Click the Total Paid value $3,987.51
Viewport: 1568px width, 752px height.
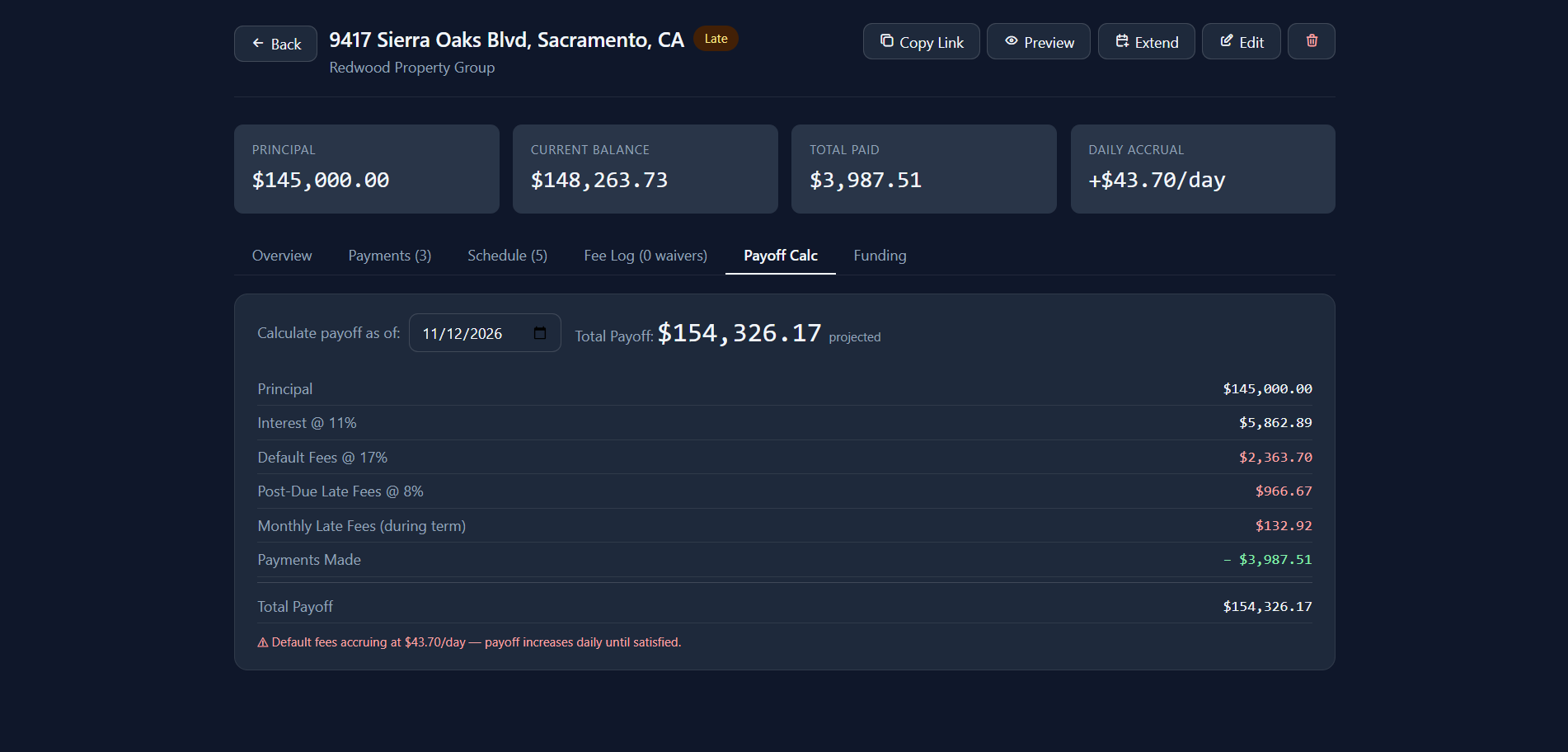tap(866, 180)
